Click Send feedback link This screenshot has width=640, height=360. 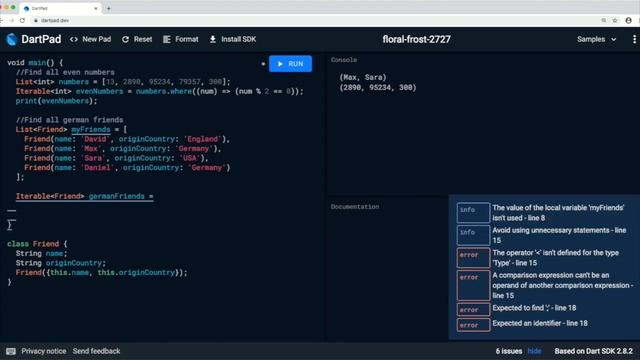point(96,351)
